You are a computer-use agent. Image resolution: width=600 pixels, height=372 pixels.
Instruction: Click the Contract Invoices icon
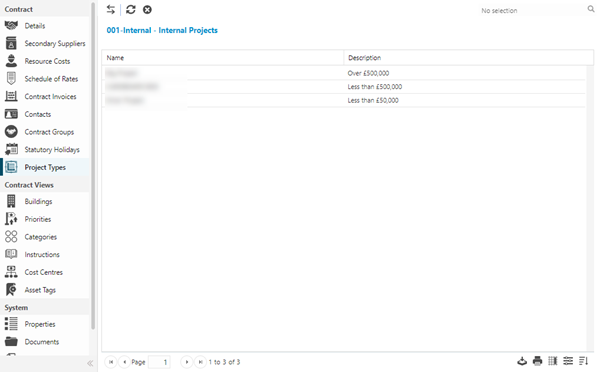click(11, 96)
